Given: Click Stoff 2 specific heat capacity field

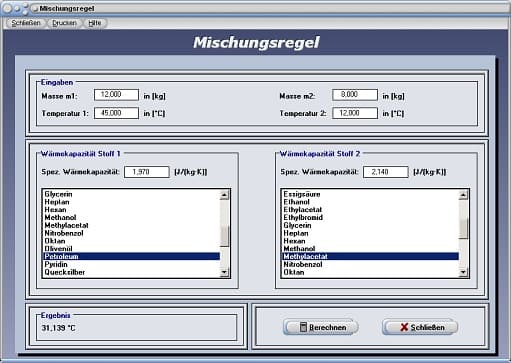Looking at the screenshot, I should [x=386, y=172].
